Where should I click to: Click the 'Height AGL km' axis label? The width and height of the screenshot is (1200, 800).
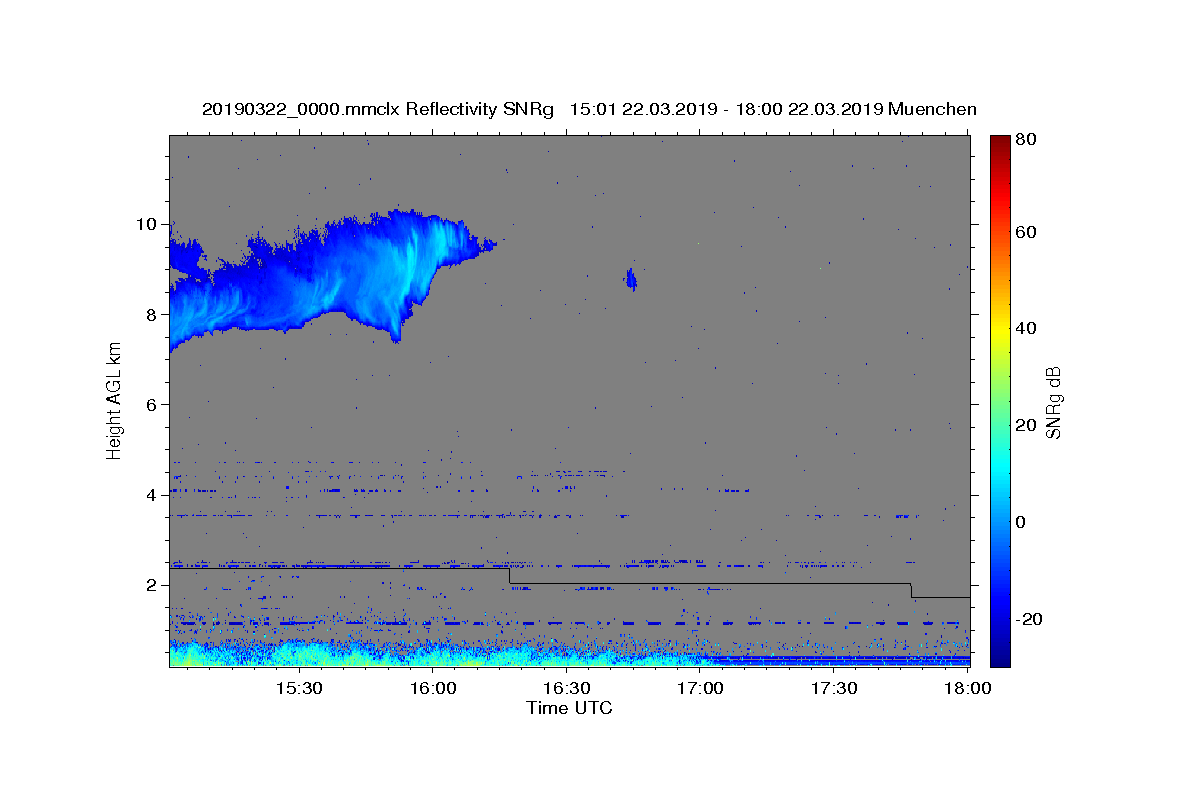[114, 402]
